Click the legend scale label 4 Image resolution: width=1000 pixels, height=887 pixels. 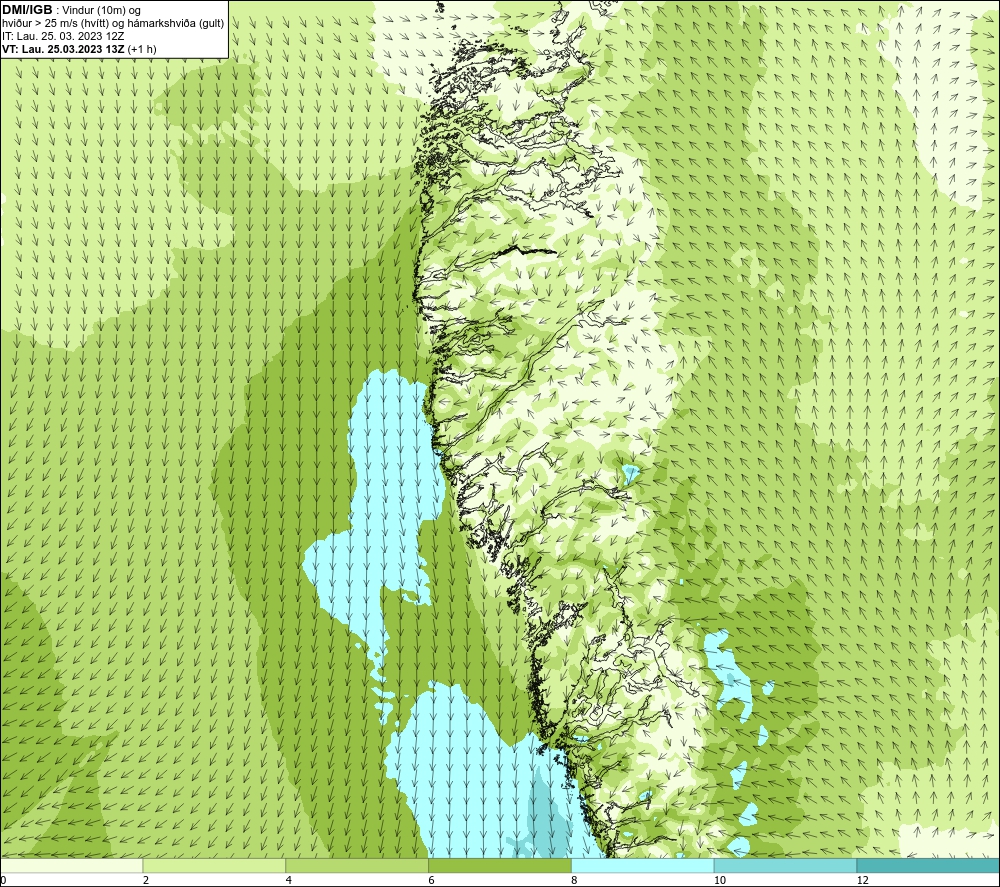tap(289, 880)
